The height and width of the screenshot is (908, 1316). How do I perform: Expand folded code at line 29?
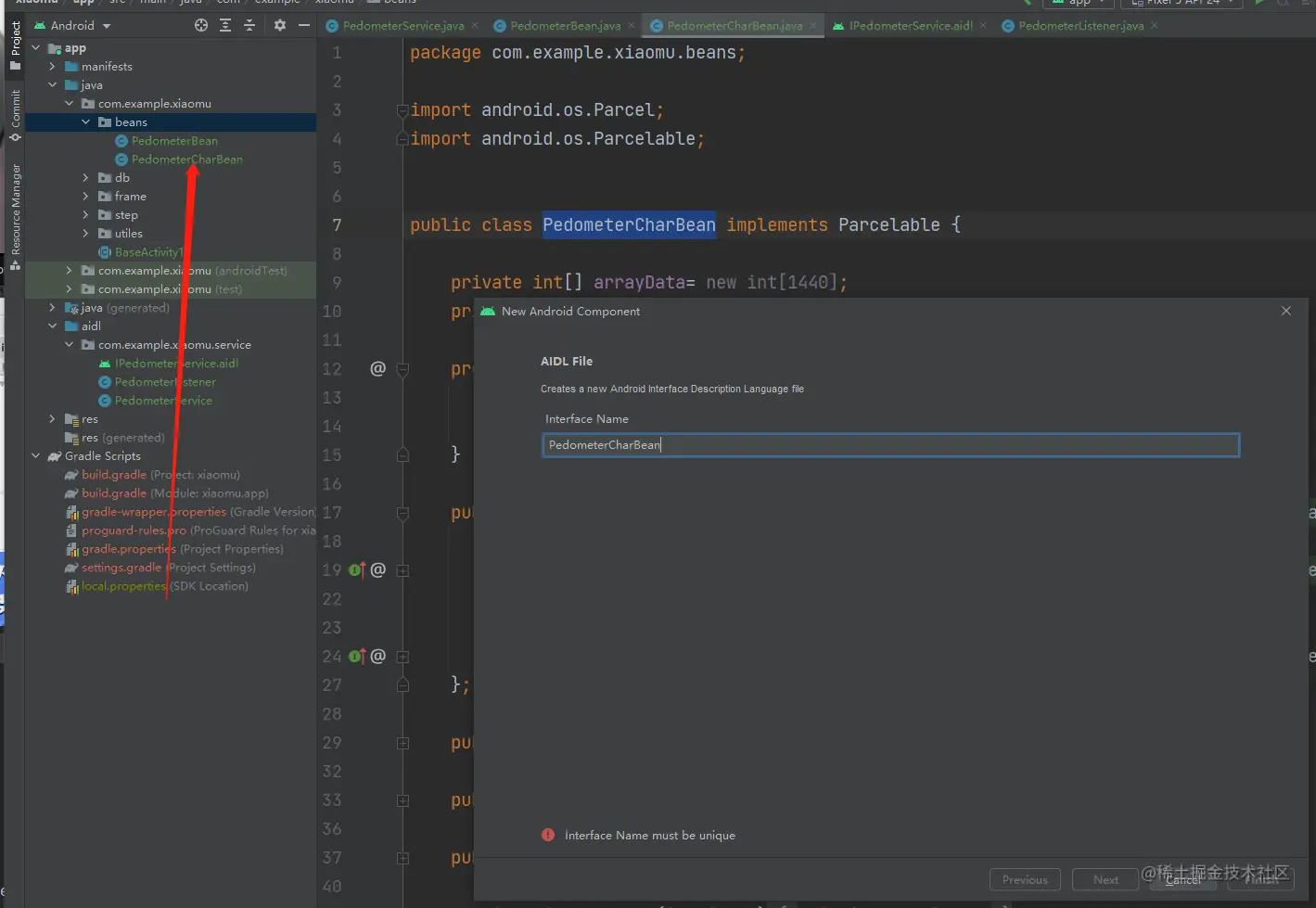click(402, 743)
